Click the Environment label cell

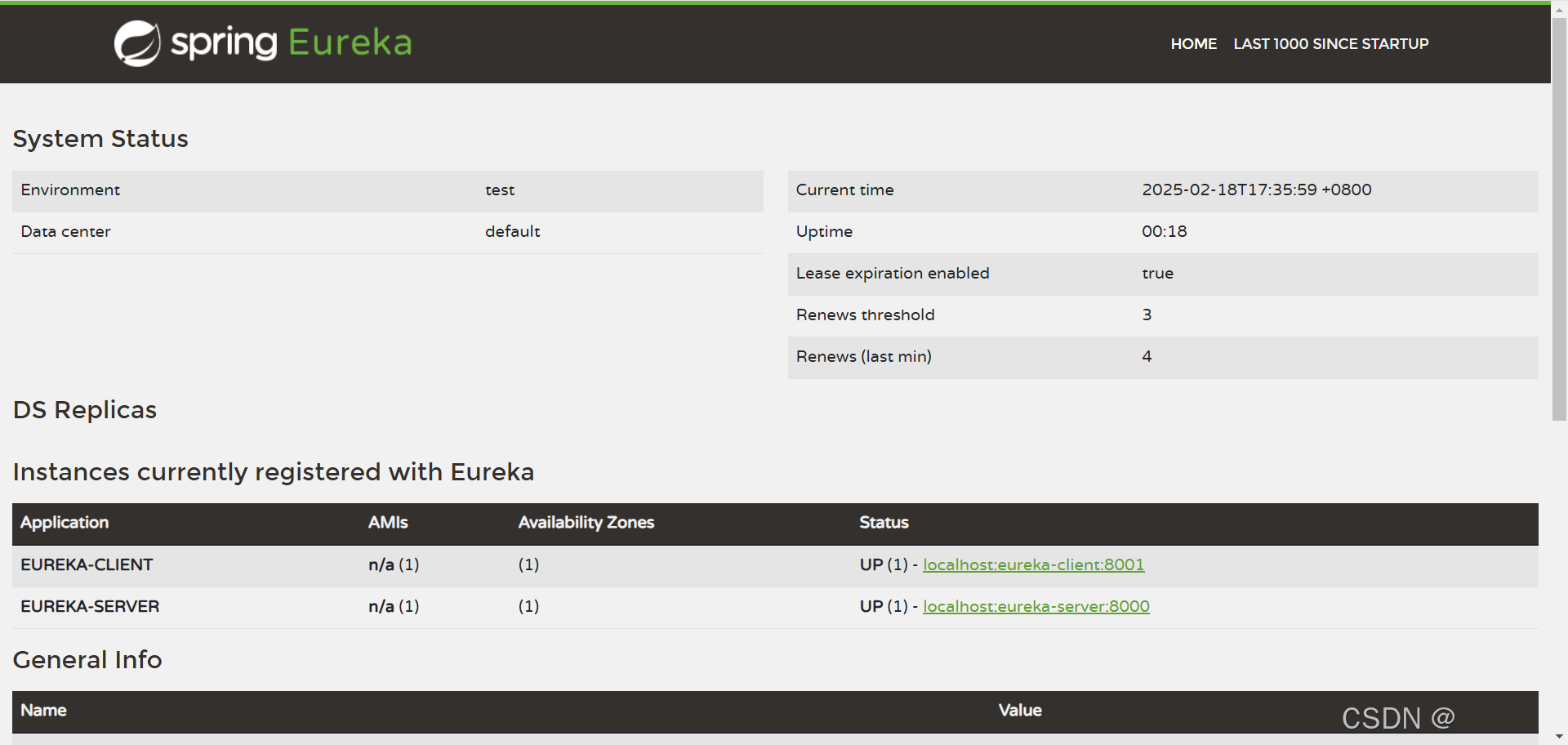pos(70,190)
